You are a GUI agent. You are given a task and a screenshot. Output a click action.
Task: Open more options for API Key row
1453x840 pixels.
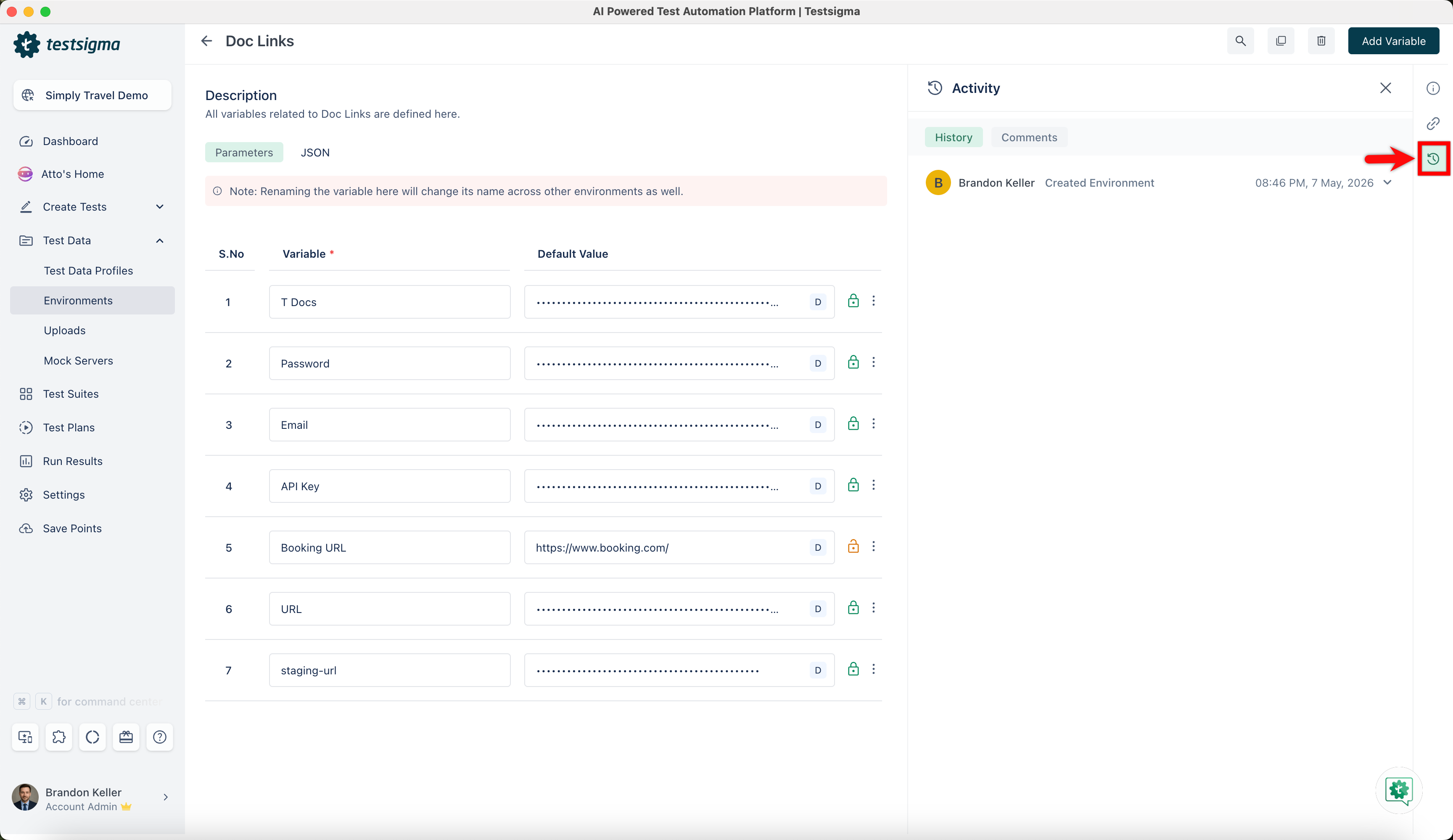pyautogui.click(x=874, y=485)
